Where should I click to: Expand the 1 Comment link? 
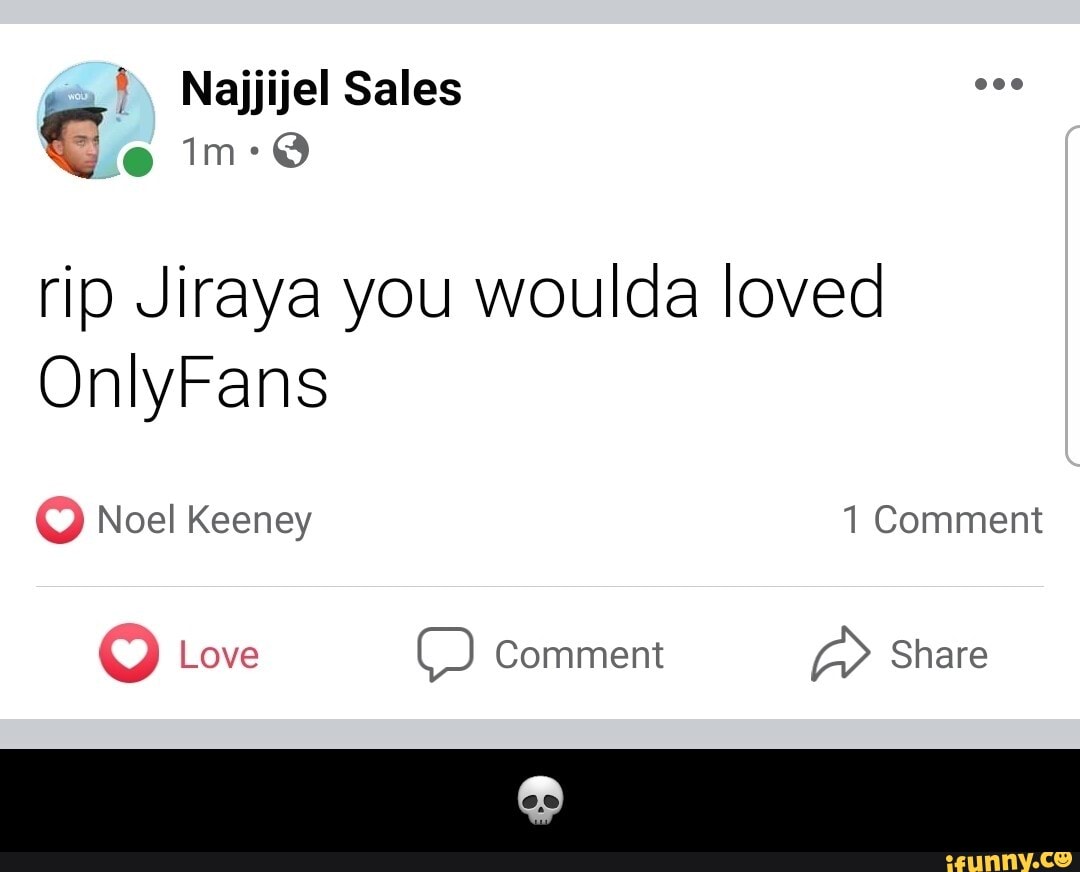click(942, 519)
